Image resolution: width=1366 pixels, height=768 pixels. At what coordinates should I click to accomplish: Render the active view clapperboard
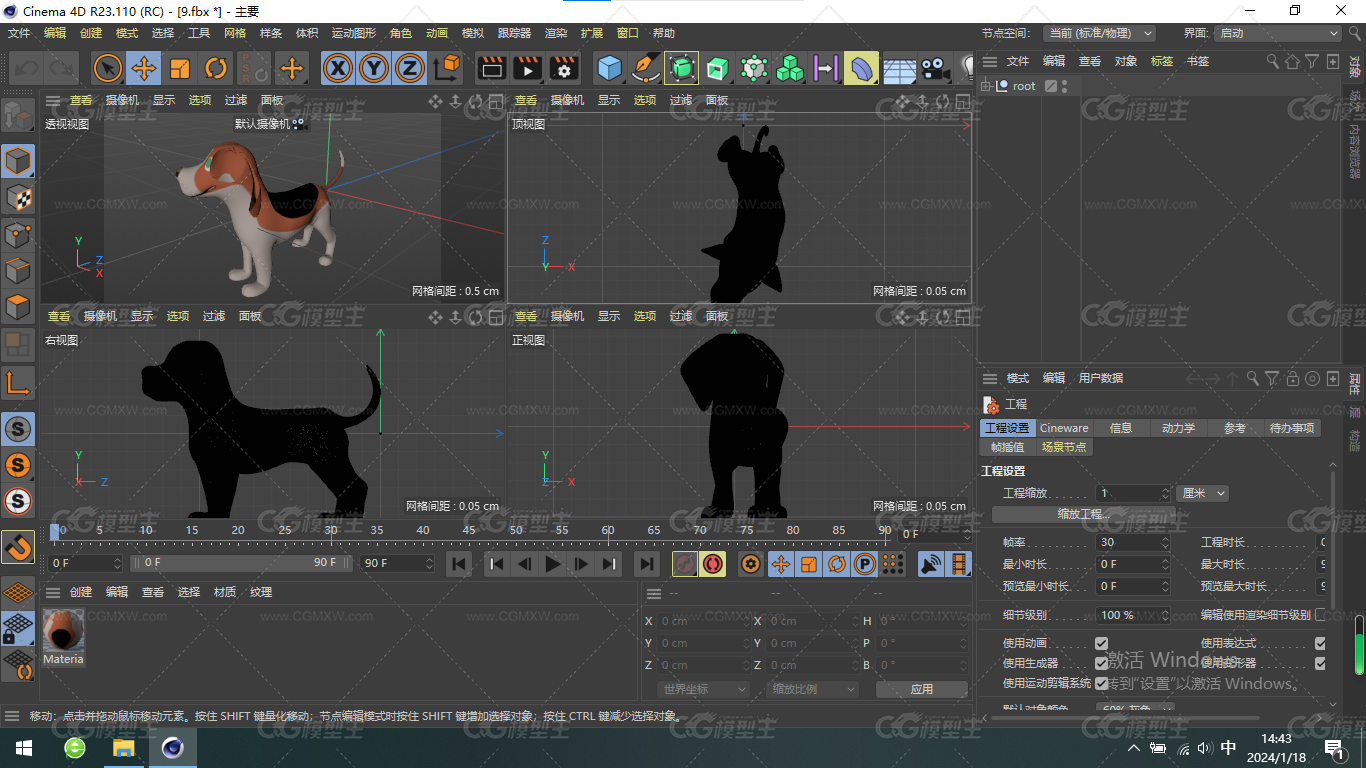pos(491,68)
